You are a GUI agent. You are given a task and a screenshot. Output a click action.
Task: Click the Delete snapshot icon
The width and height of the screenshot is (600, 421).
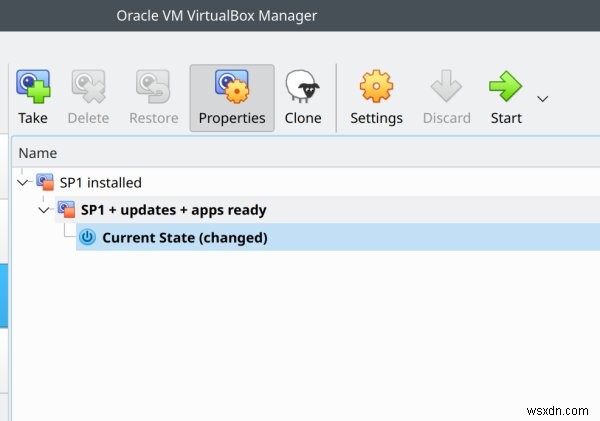88,86
